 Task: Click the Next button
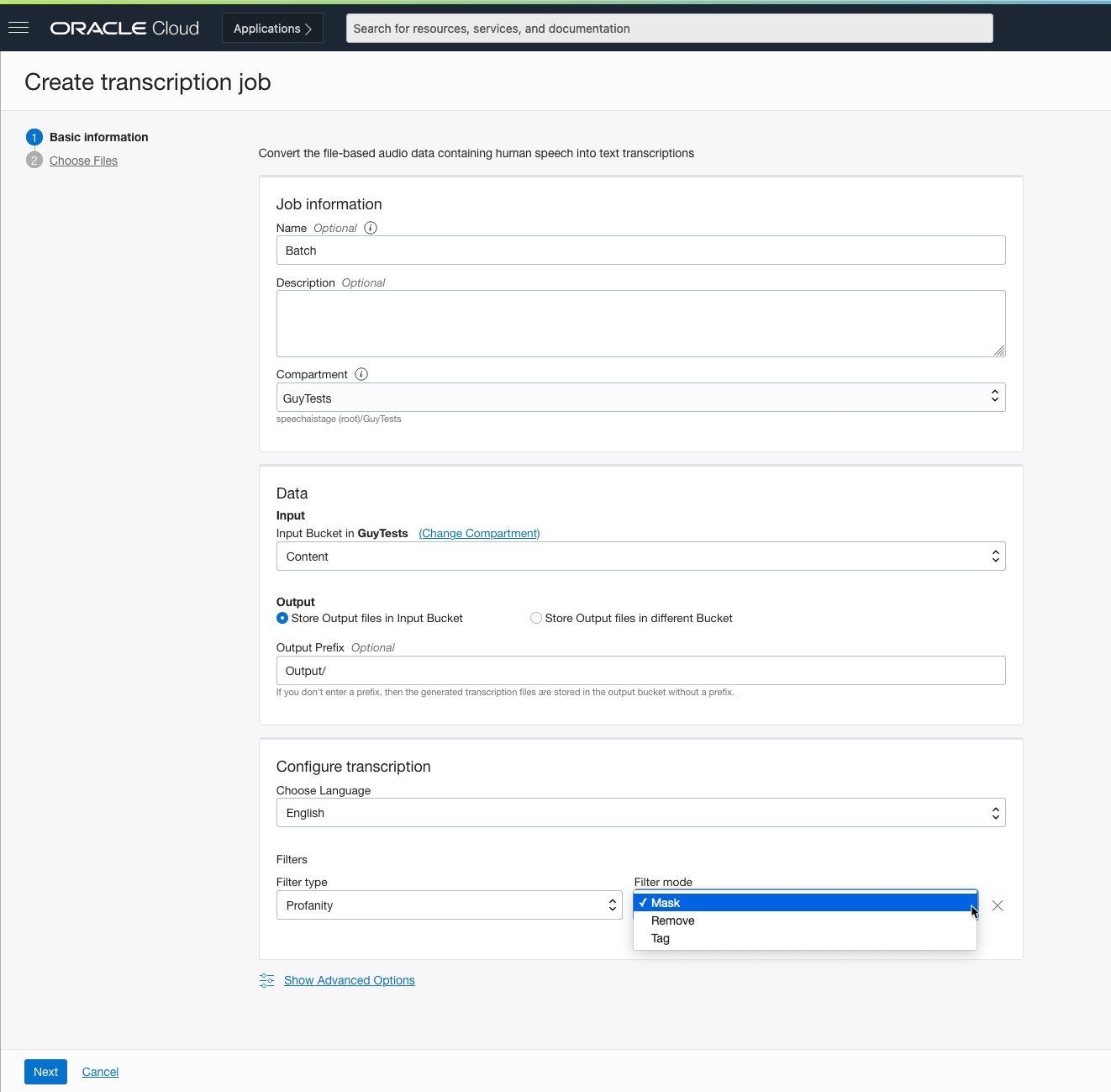click(x=45, y=1072)
